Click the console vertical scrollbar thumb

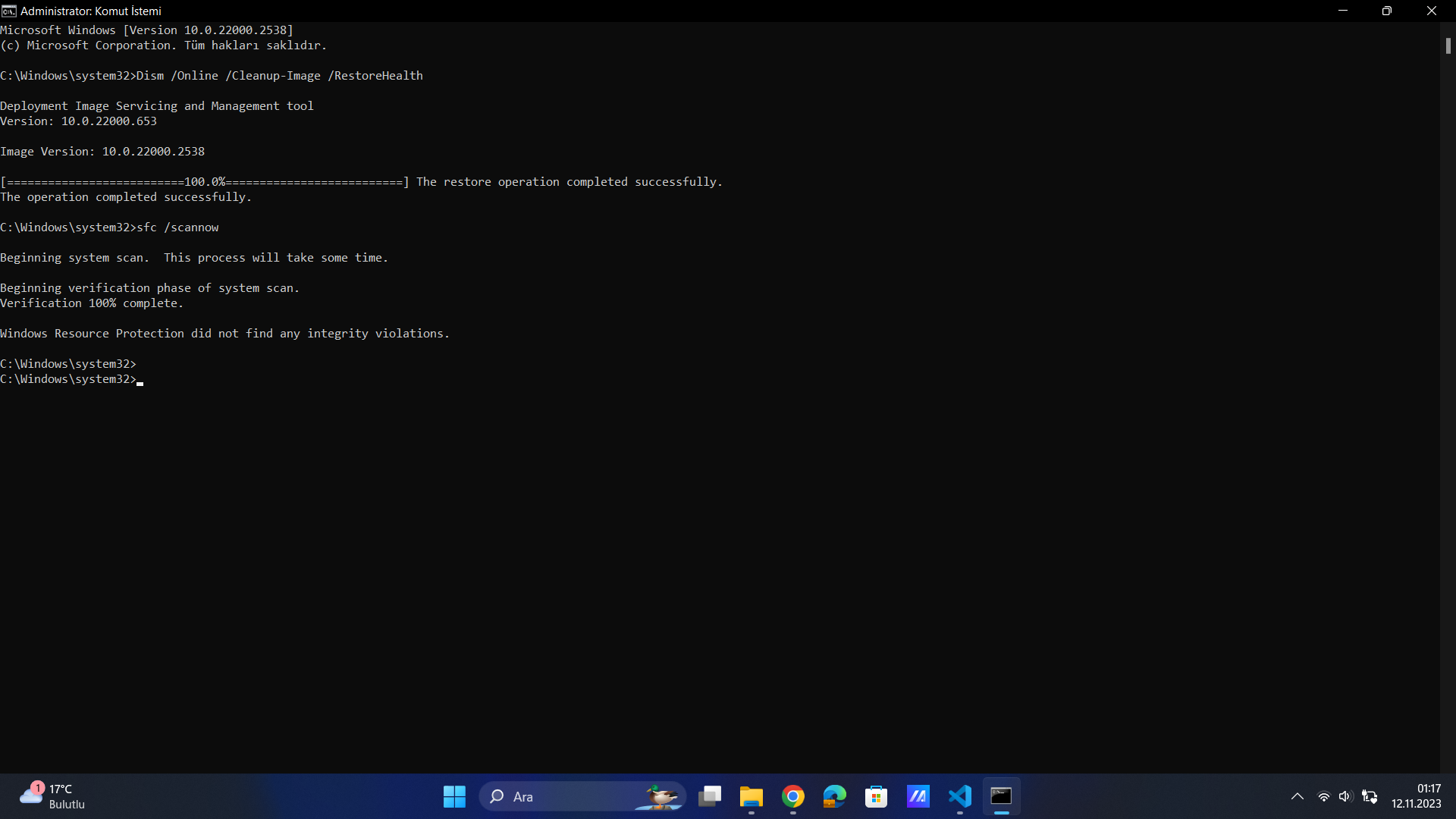tap(1448, 45)
